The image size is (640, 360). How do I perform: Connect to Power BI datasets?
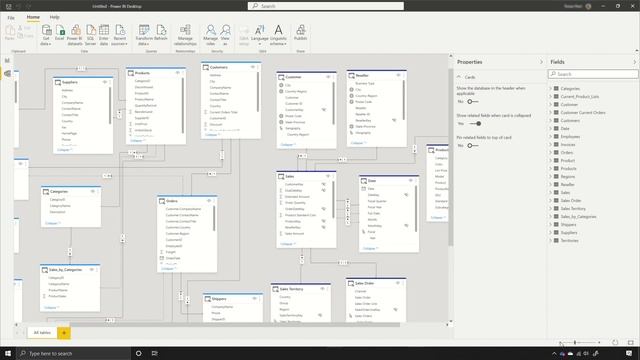tap(75, 35)
